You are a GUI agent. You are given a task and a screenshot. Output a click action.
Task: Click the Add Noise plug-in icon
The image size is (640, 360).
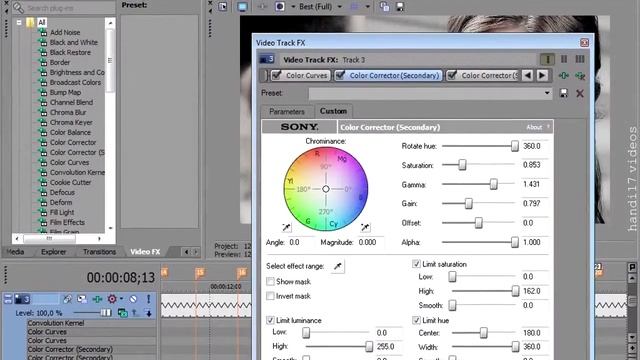tap(42, 32)
